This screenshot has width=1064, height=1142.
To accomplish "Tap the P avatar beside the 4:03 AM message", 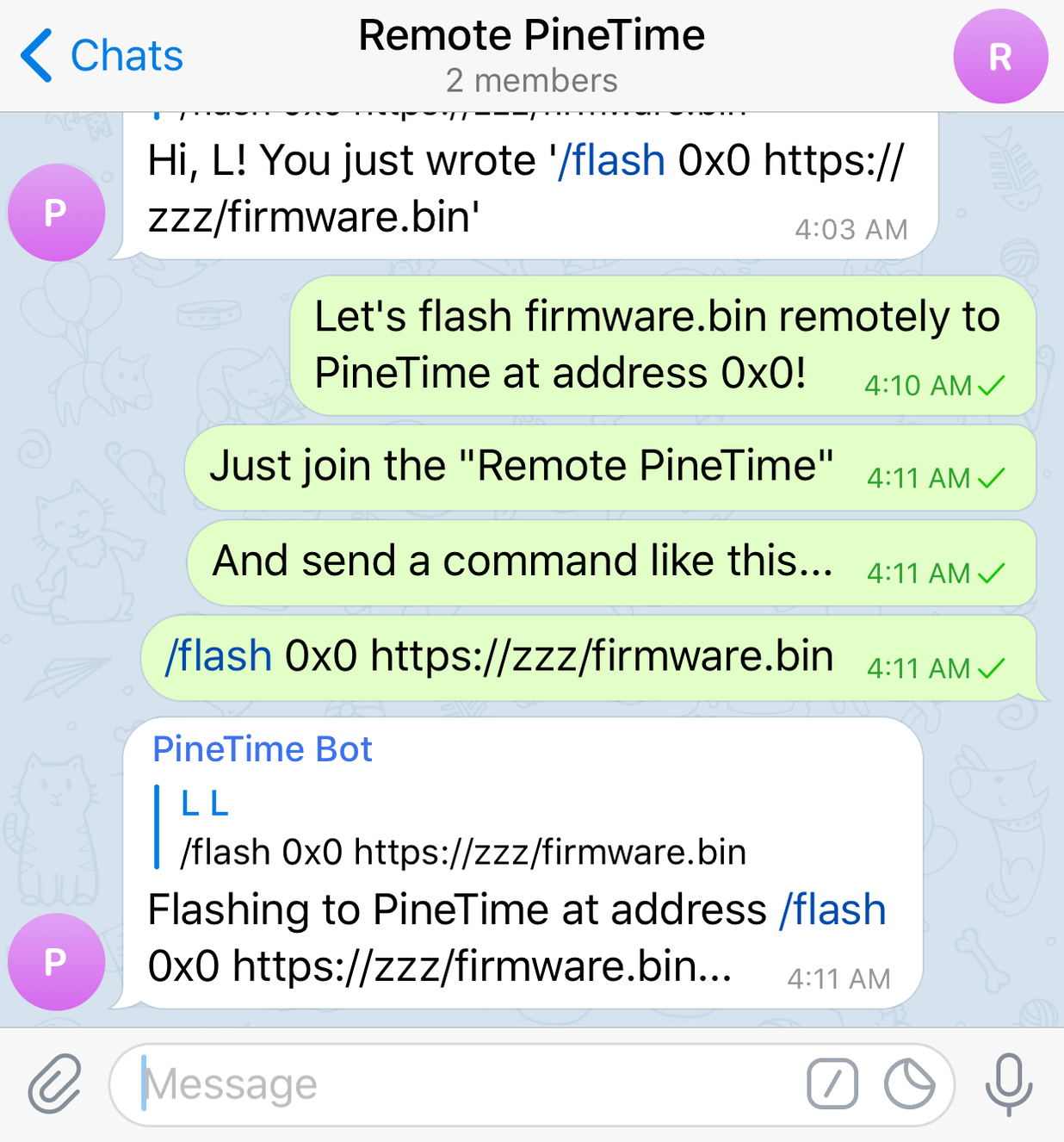I will (56, 212).
